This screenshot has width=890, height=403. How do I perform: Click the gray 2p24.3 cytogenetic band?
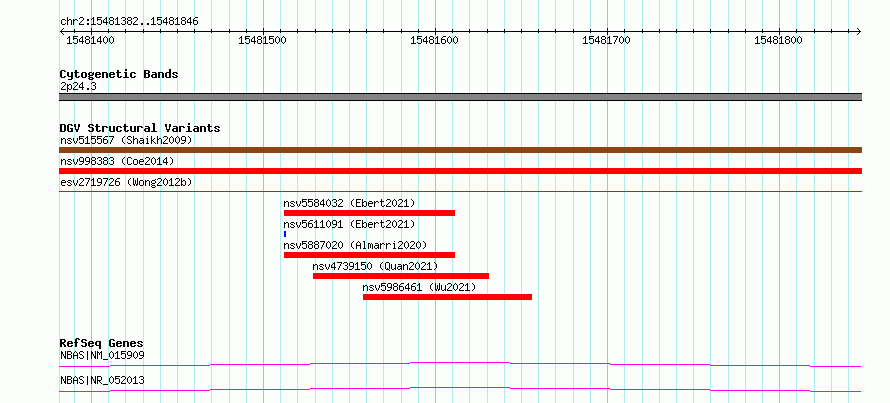click(460, 97)
